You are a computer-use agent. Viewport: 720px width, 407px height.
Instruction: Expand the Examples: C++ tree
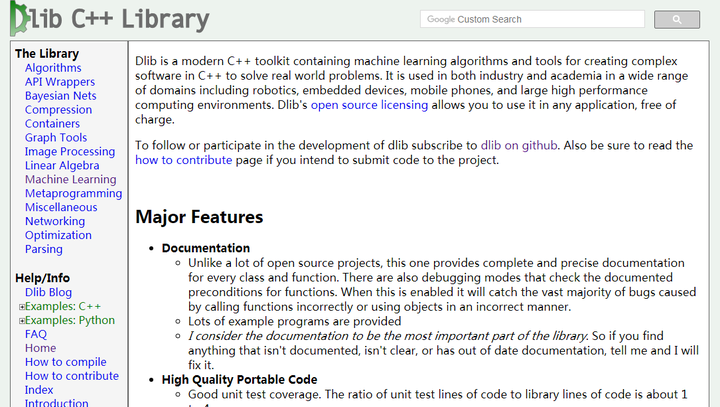coord(22,307)
